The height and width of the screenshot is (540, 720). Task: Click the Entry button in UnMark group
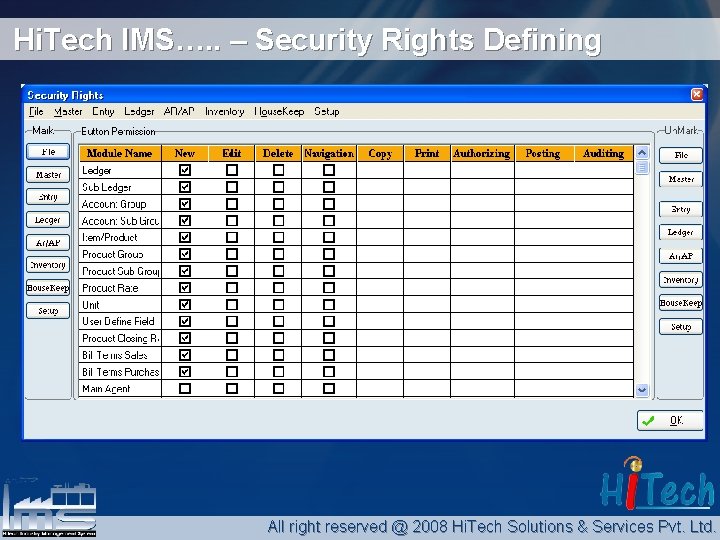681,209
